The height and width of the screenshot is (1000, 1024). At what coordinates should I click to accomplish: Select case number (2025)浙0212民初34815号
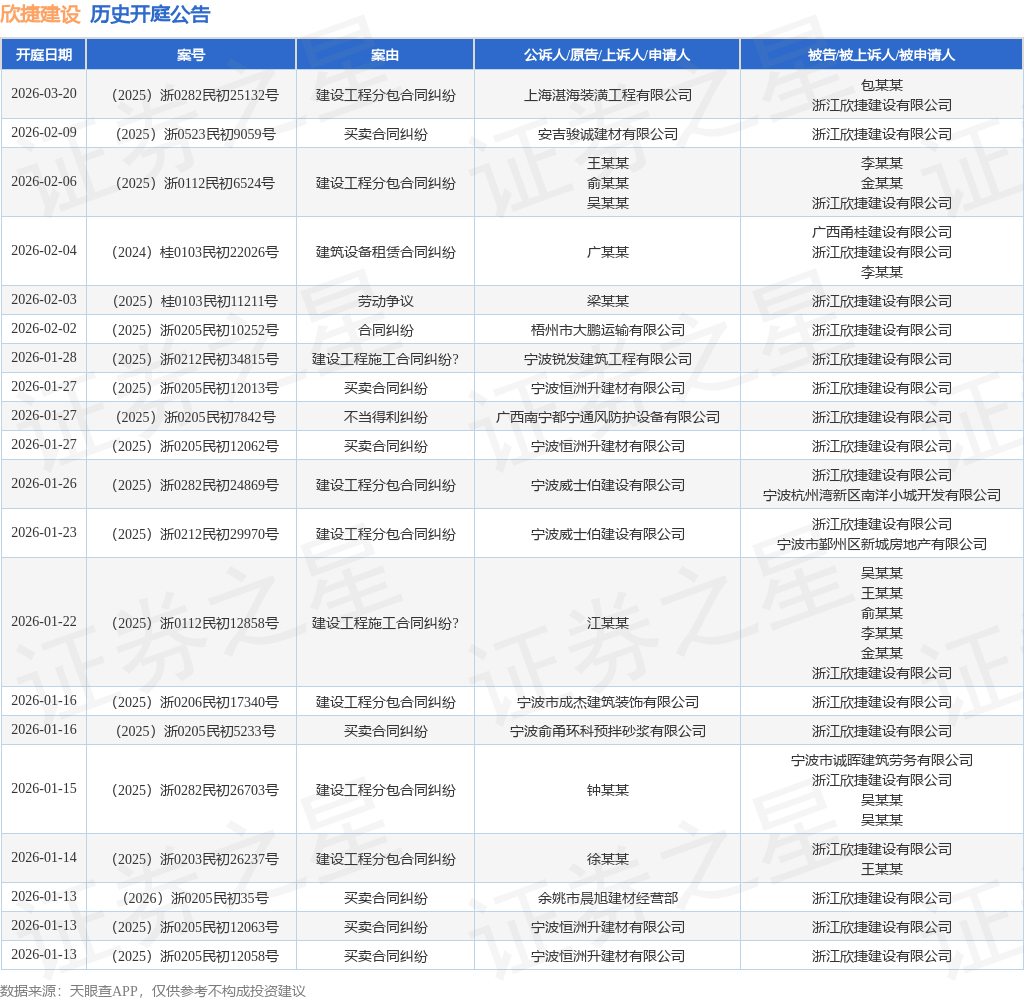click(195, 359)
